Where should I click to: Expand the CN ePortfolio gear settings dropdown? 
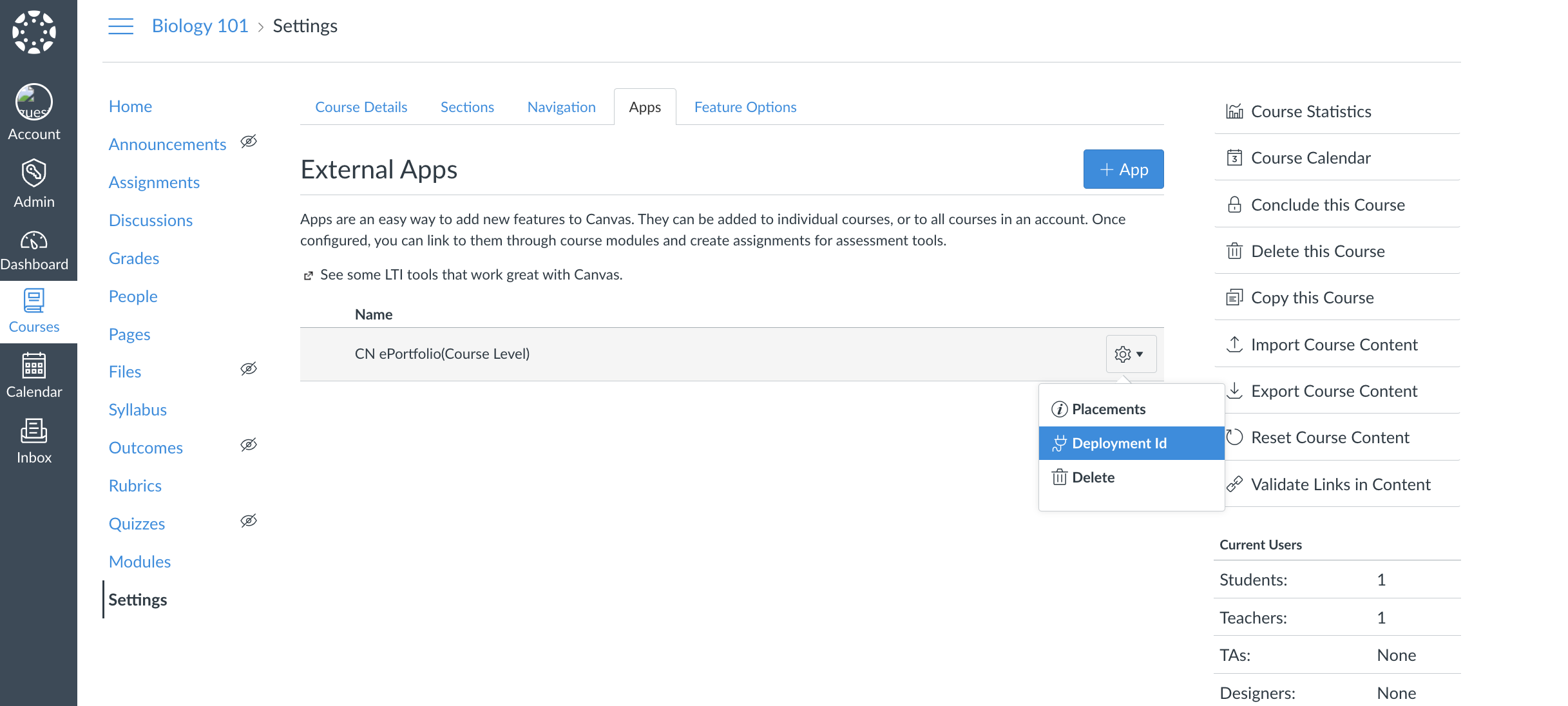pyautogui.click(x=1131, y=354)
